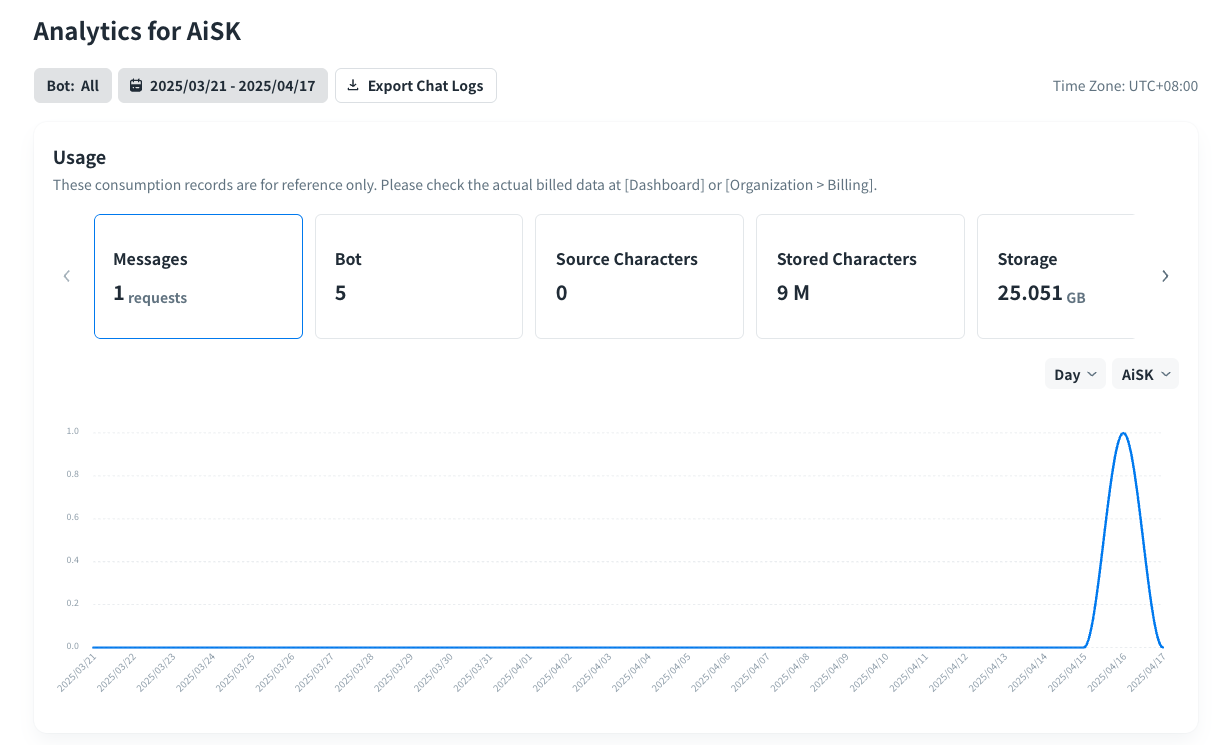The width and height of the screenshot is (1230, 745).
Task: Click the chart peak at 2025/04/16
Action: coord(1124,433)
